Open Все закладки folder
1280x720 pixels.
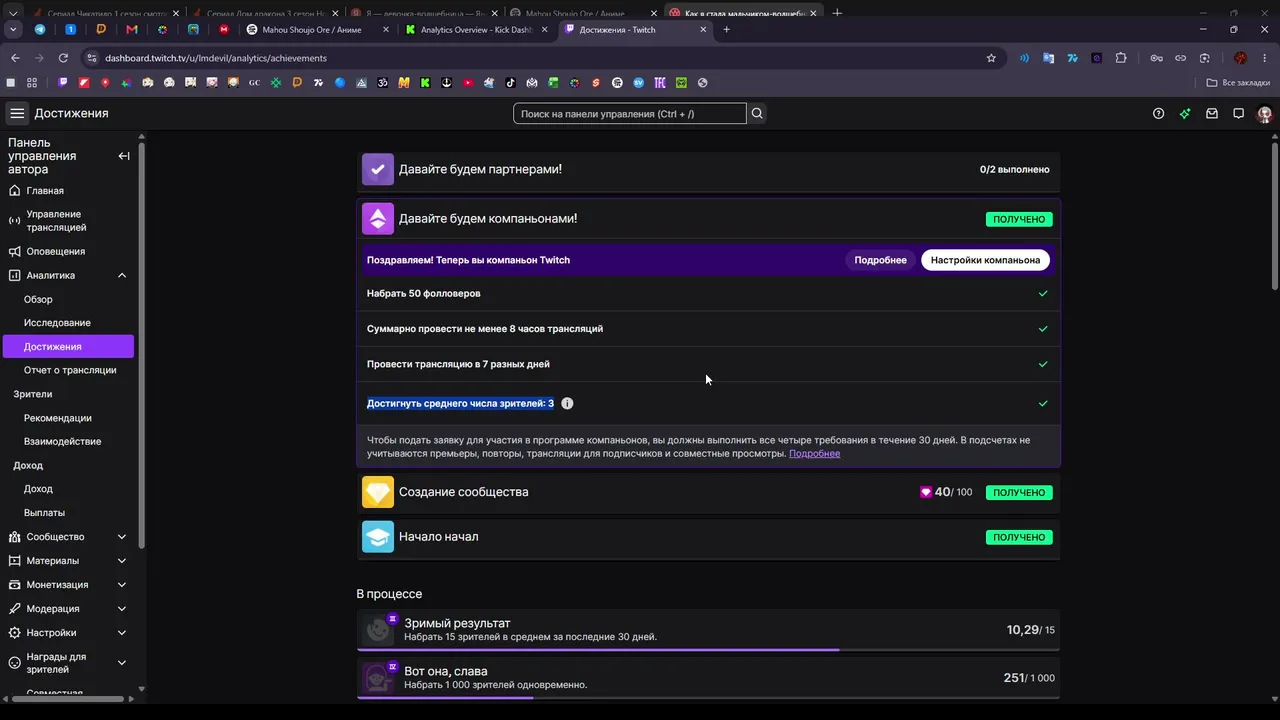tap(1238, 83)
